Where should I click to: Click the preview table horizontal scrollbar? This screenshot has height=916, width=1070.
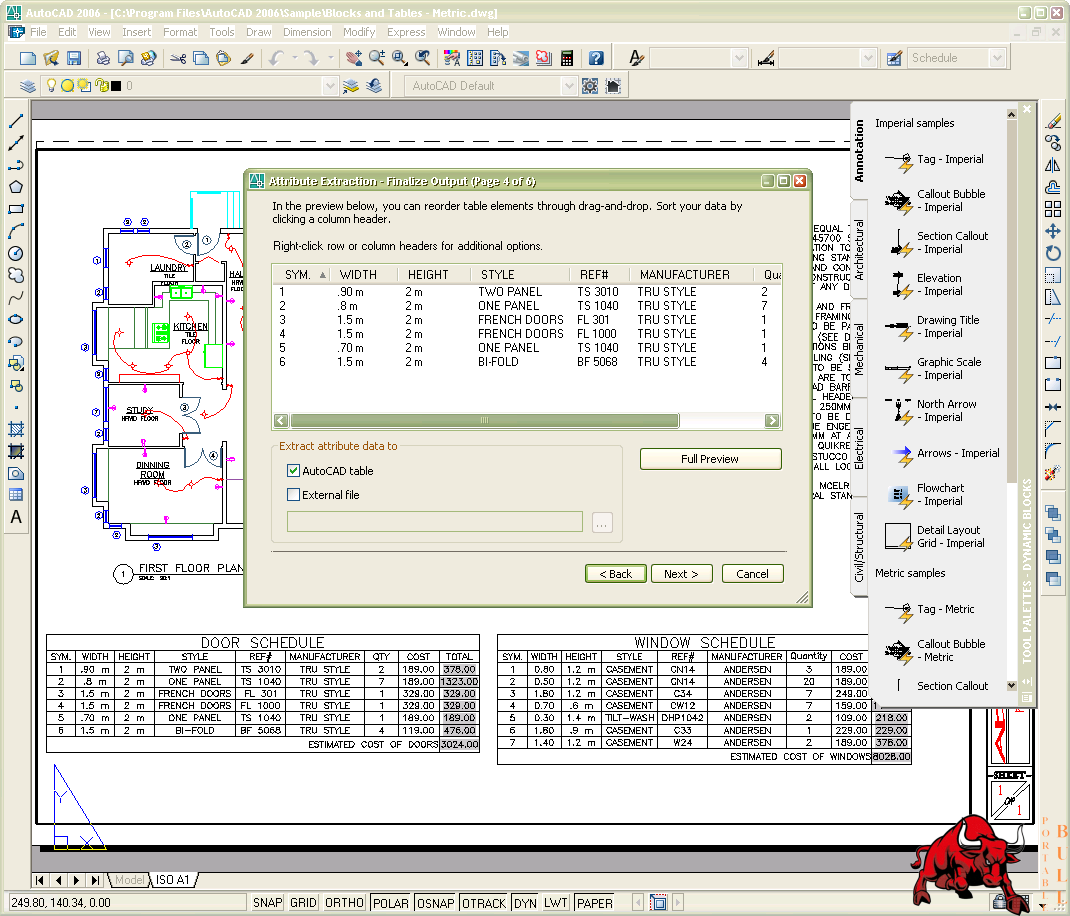pos(485,420)
